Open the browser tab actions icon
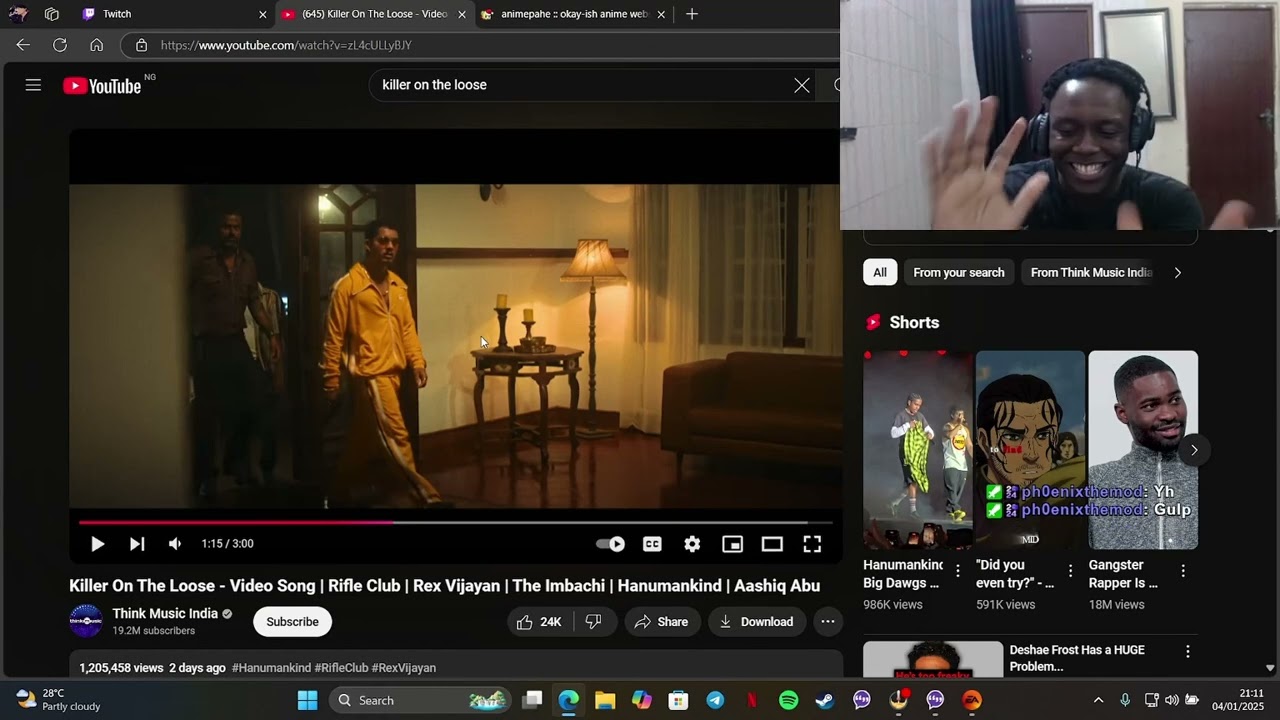1280x720 pixels. tap(52, 14)
